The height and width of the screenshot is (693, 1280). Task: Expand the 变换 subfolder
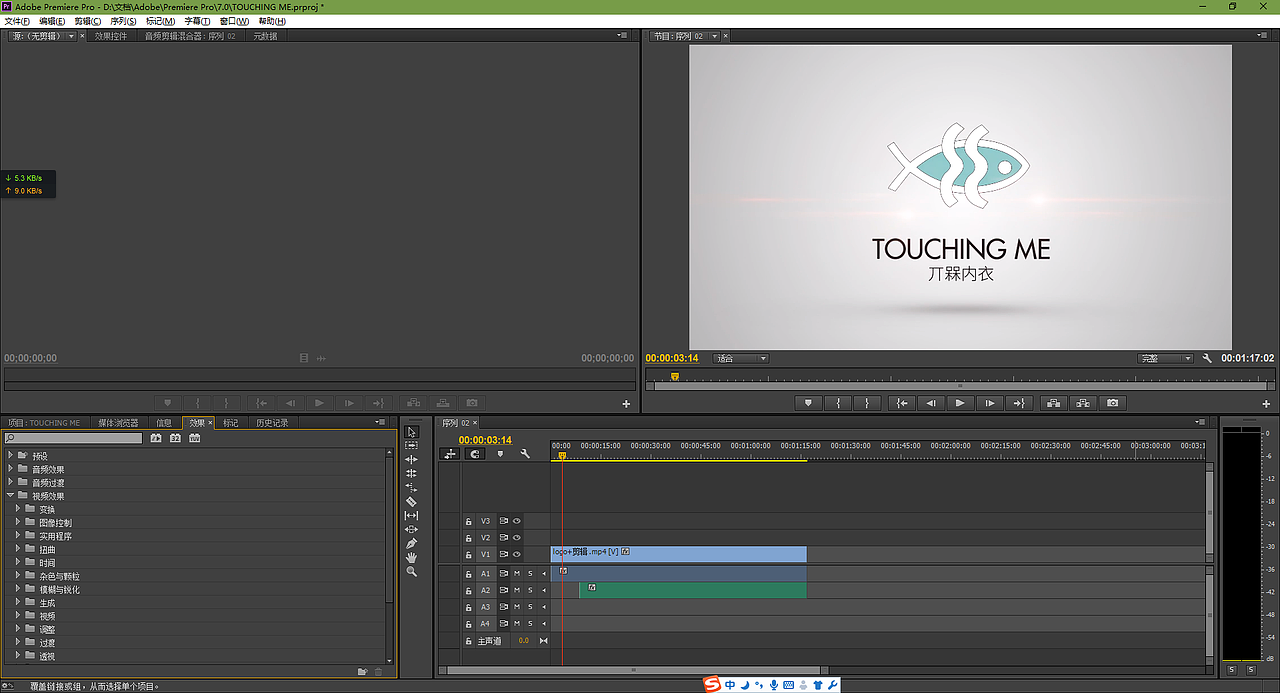click(x=18, y=509)
